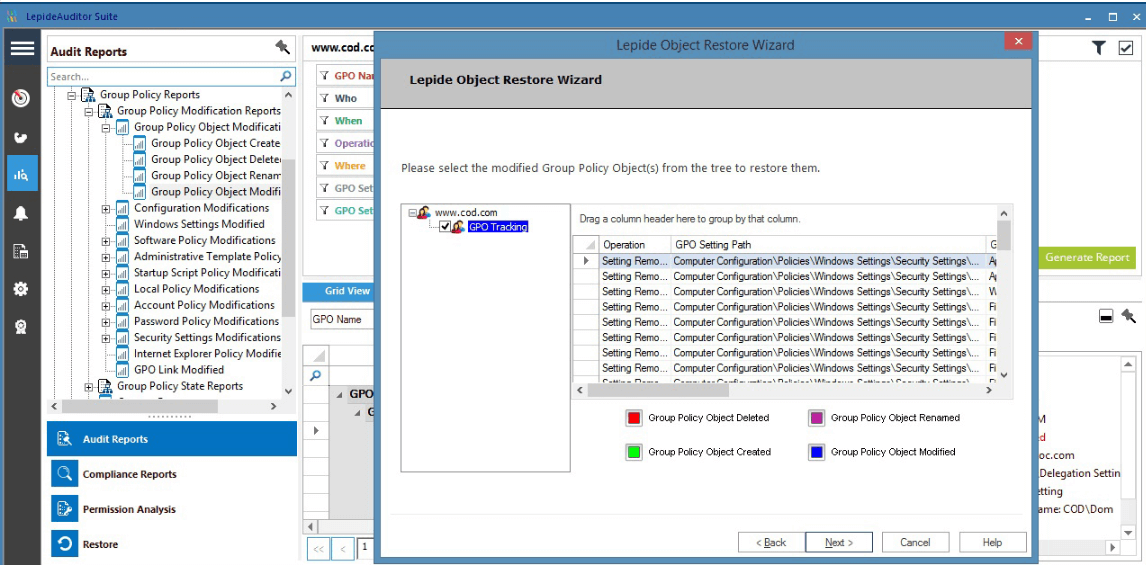The height and width of the screenshot is (565, 1146).
Task: Click the Who filter icon
Action: [x=325, y=98]
